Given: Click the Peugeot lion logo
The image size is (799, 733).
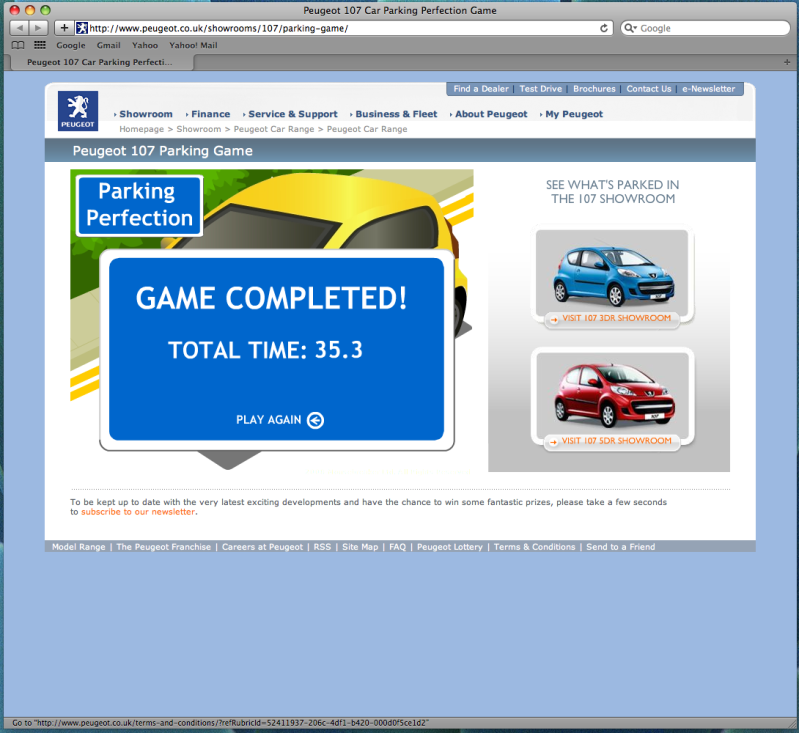Looking at the screenshot, I should [77, 111].
